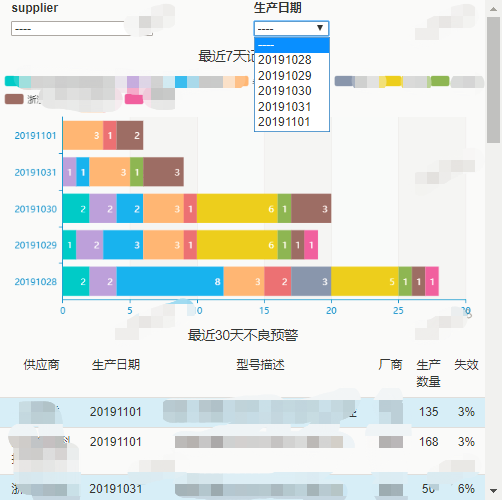Click the 20191101 y-axis label
502x500 pixels.
coord(35,136)
